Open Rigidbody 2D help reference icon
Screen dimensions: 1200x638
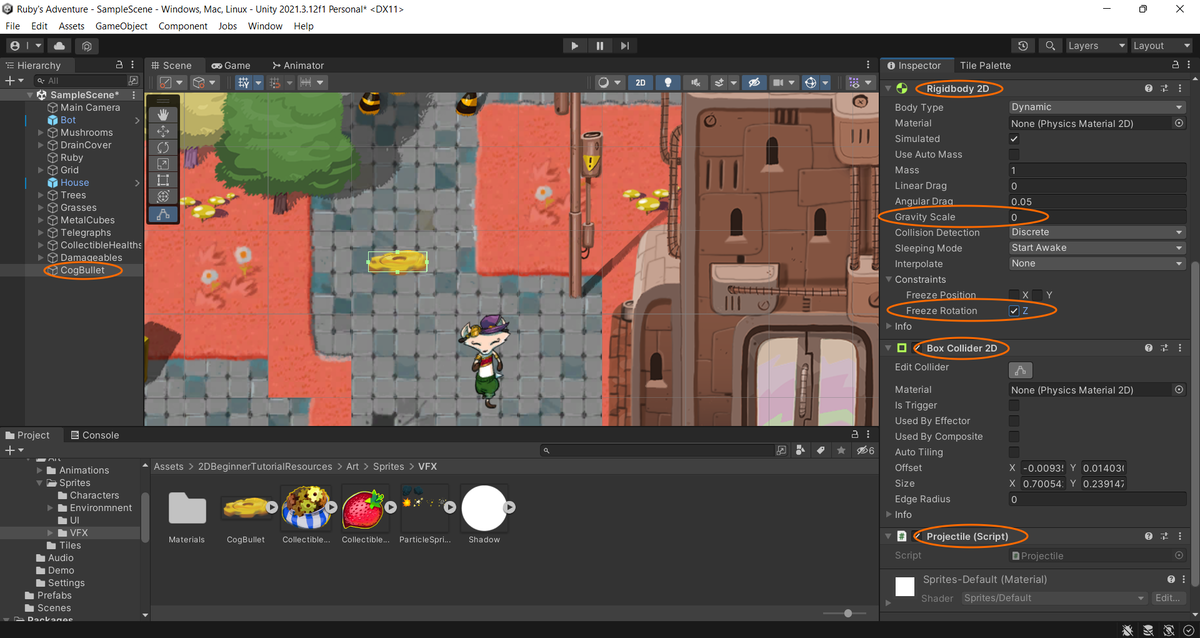pyautogui.click(x=1148, y=89)
